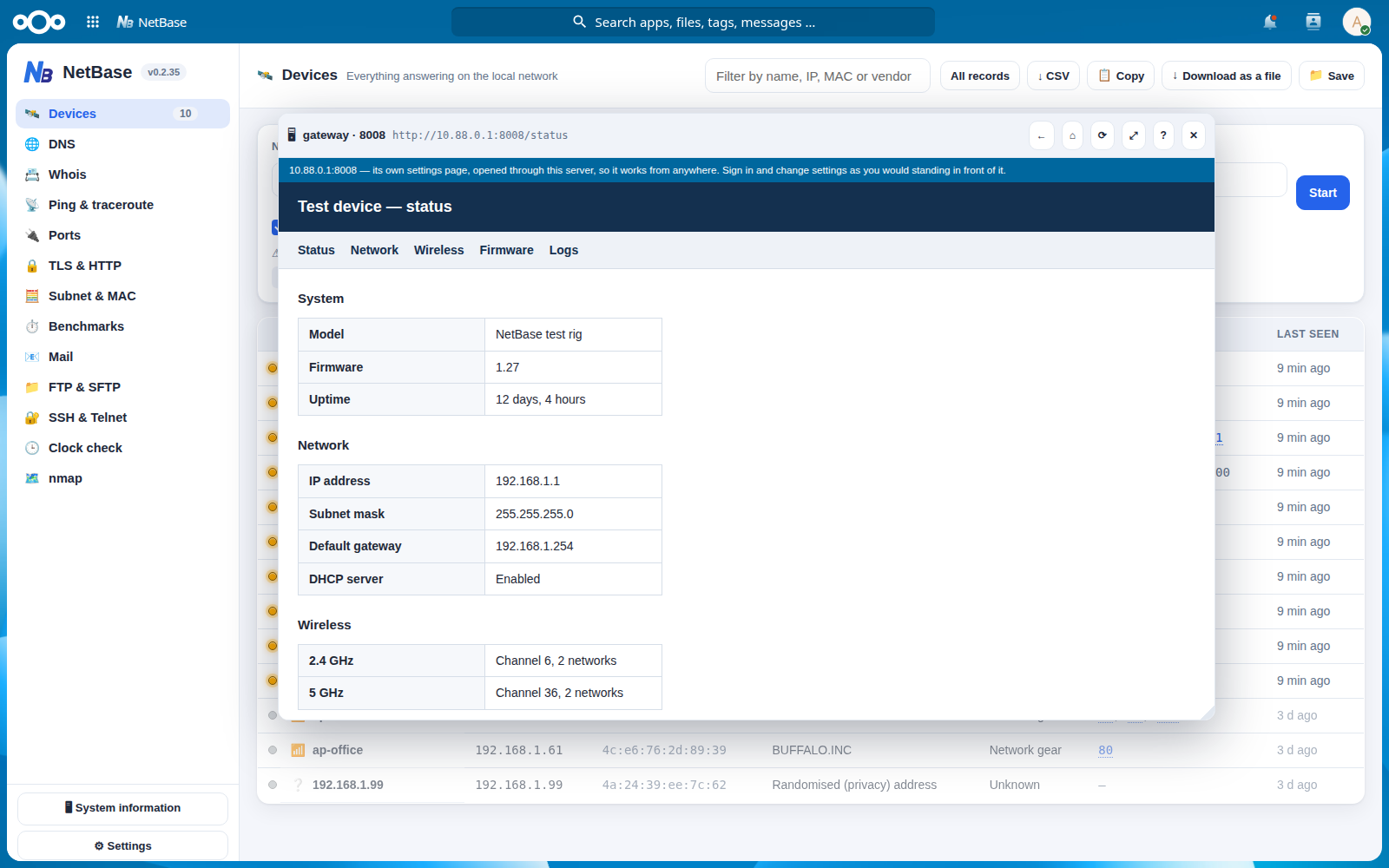The image size is (1389, 868).
Task: Click the Devices count badge 10
Action: click(x=185, y=114)
